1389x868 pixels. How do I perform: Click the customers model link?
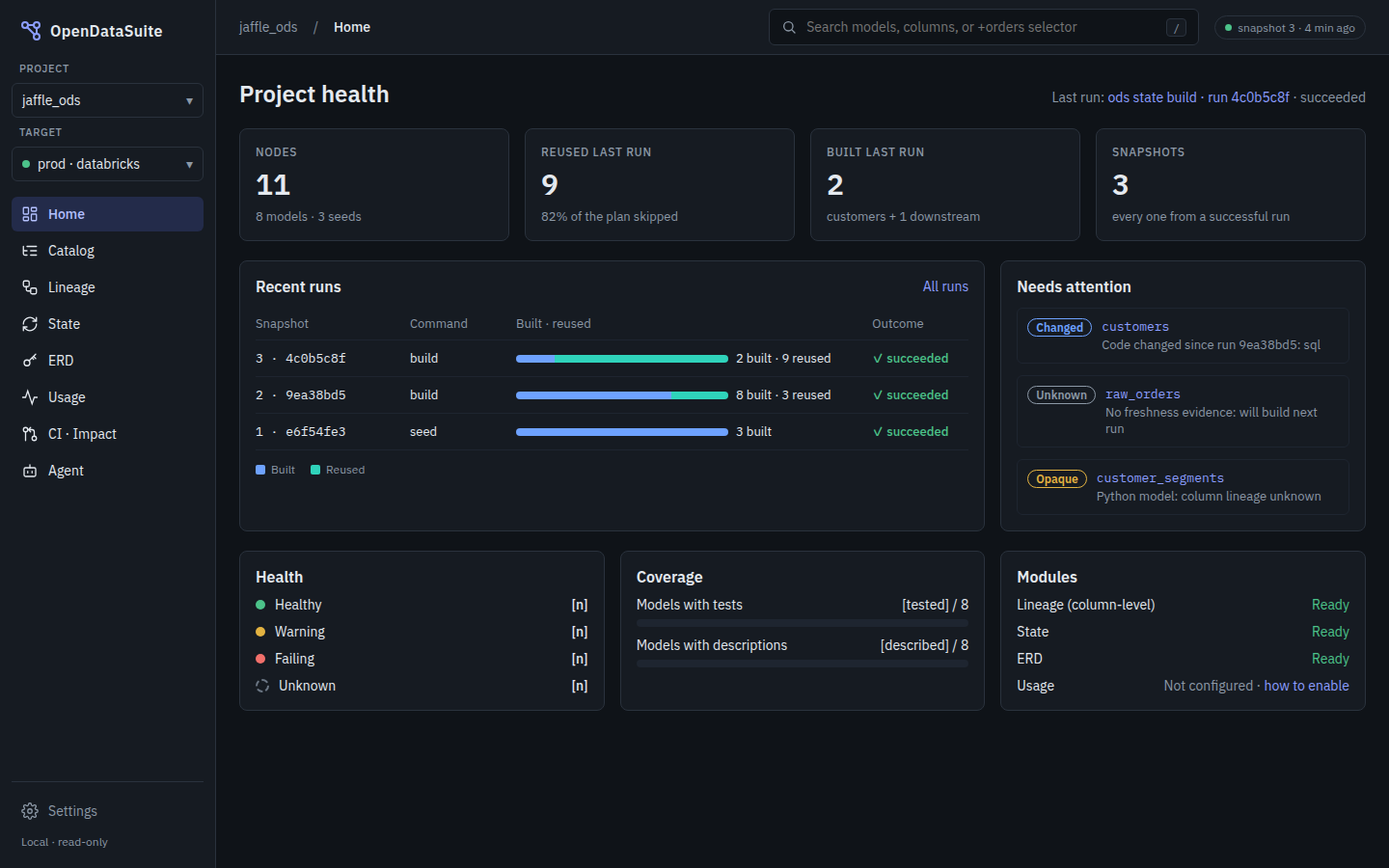click(1135, 327)
